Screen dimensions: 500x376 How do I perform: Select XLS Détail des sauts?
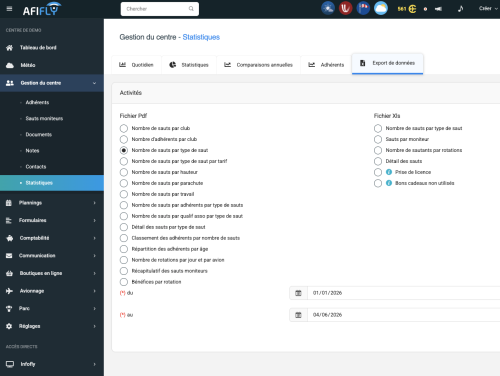pyautogui.click(x=378, y=161)
